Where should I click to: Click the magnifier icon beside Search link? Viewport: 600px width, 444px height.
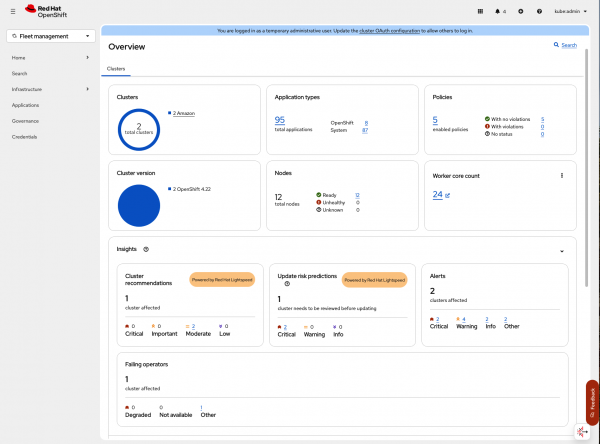tap(556, 45)
